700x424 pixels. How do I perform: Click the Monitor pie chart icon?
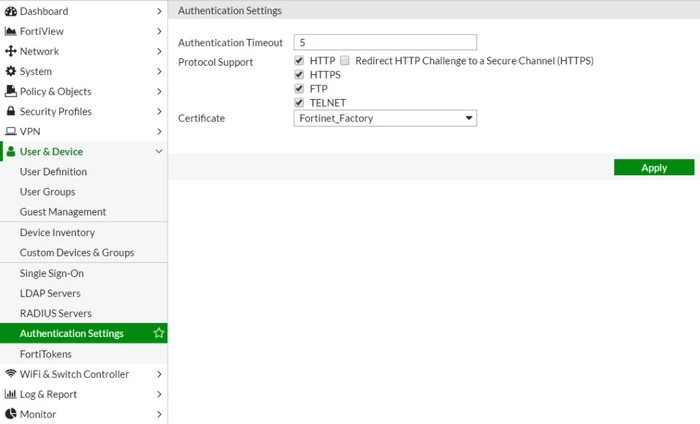point(11,414)
